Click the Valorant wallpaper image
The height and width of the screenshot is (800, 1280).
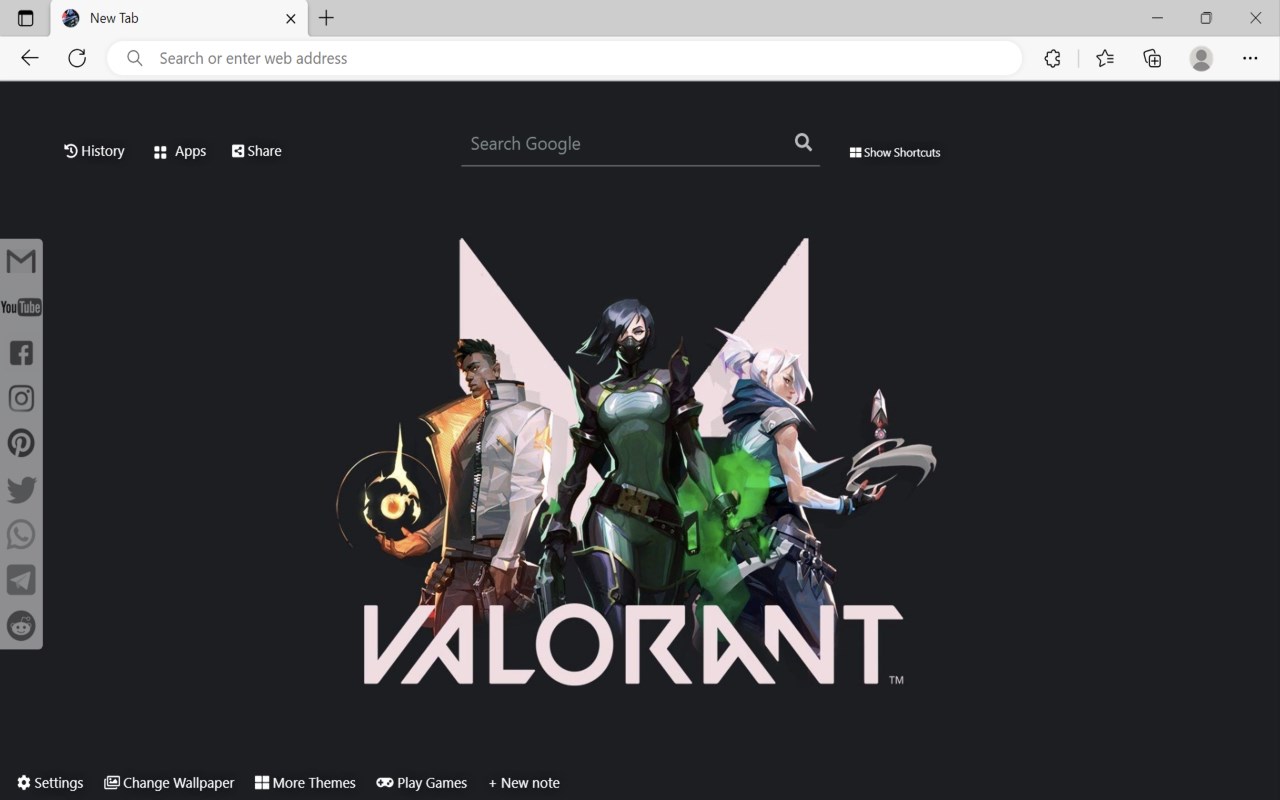[x=635, y=462]
